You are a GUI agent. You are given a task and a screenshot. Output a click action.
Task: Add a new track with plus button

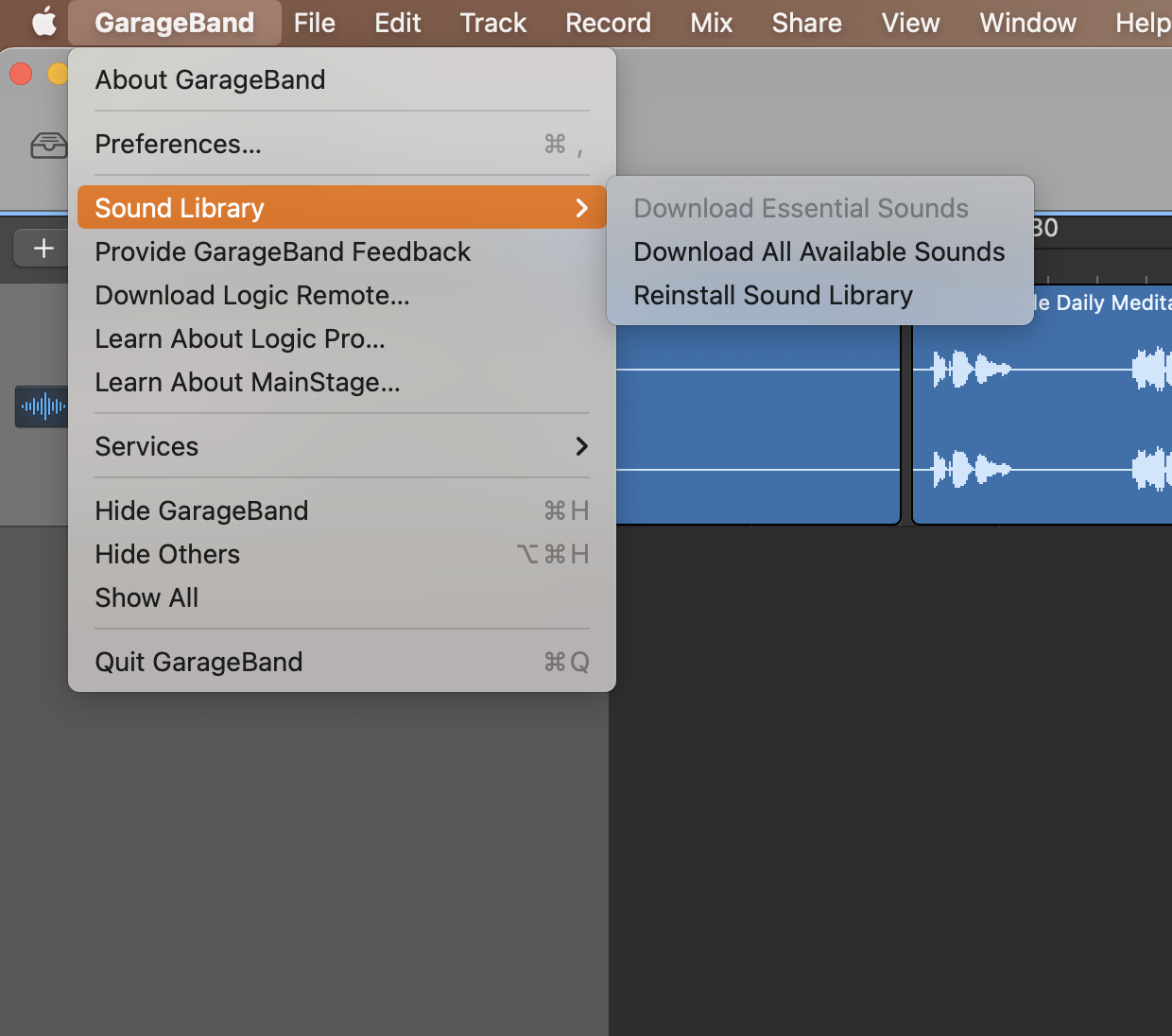pos(43,249)
